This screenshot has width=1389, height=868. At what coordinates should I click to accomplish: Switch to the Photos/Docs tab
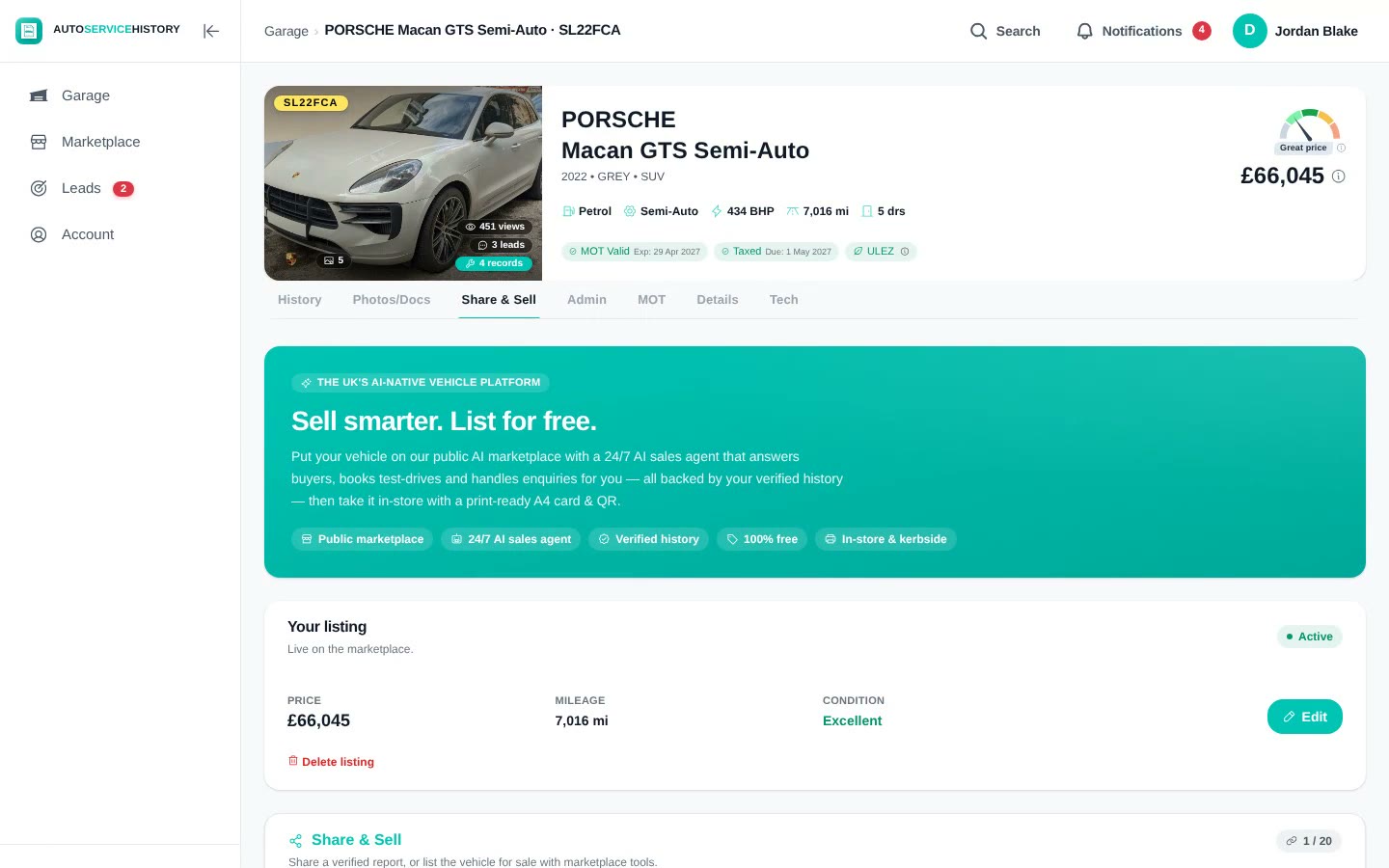click(x=392, y=300)
